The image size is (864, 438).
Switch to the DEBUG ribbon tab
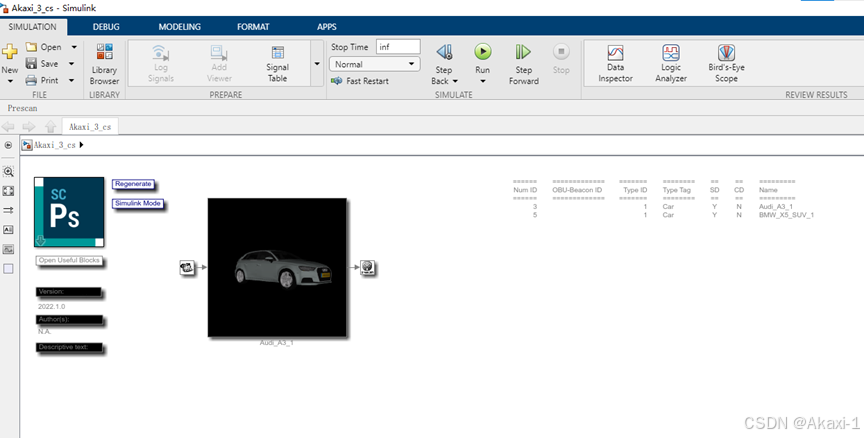[106, 26]
